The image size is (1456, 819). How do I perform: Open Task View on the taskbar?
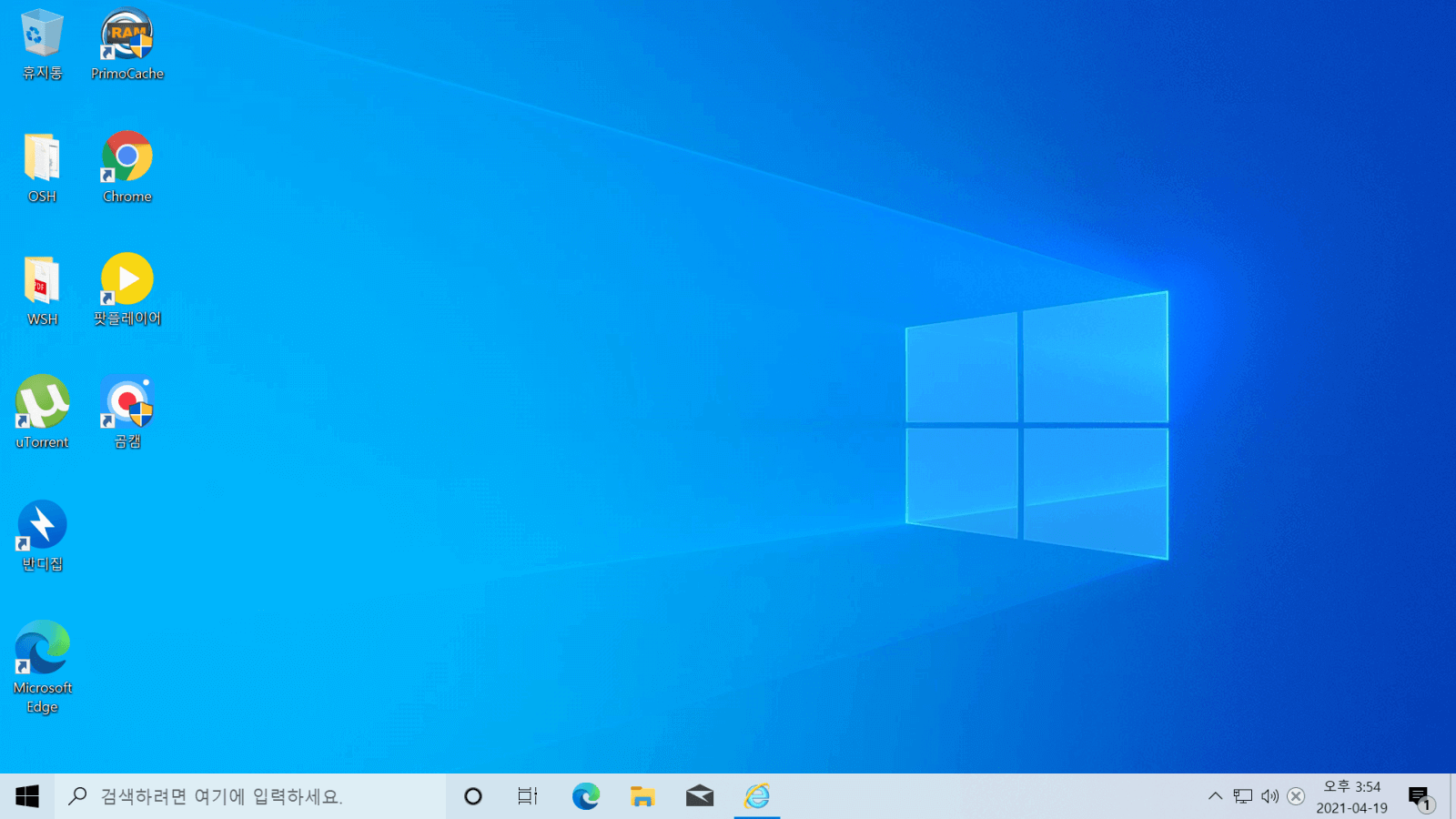[528, 796]
